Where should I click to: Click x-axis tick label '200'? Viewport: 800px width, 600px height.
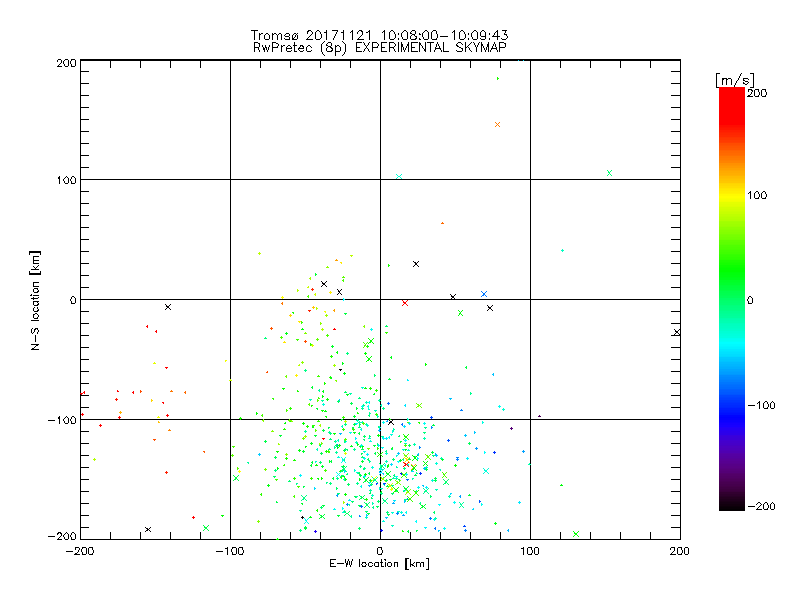point(680,551)
